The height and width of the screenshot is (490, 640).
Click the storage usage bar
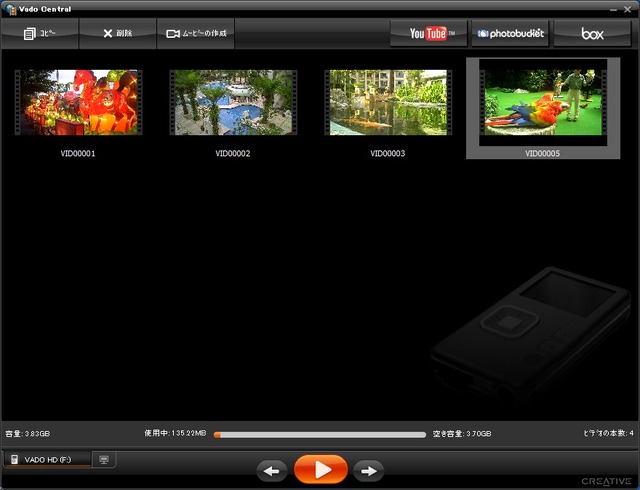[320, 434]
